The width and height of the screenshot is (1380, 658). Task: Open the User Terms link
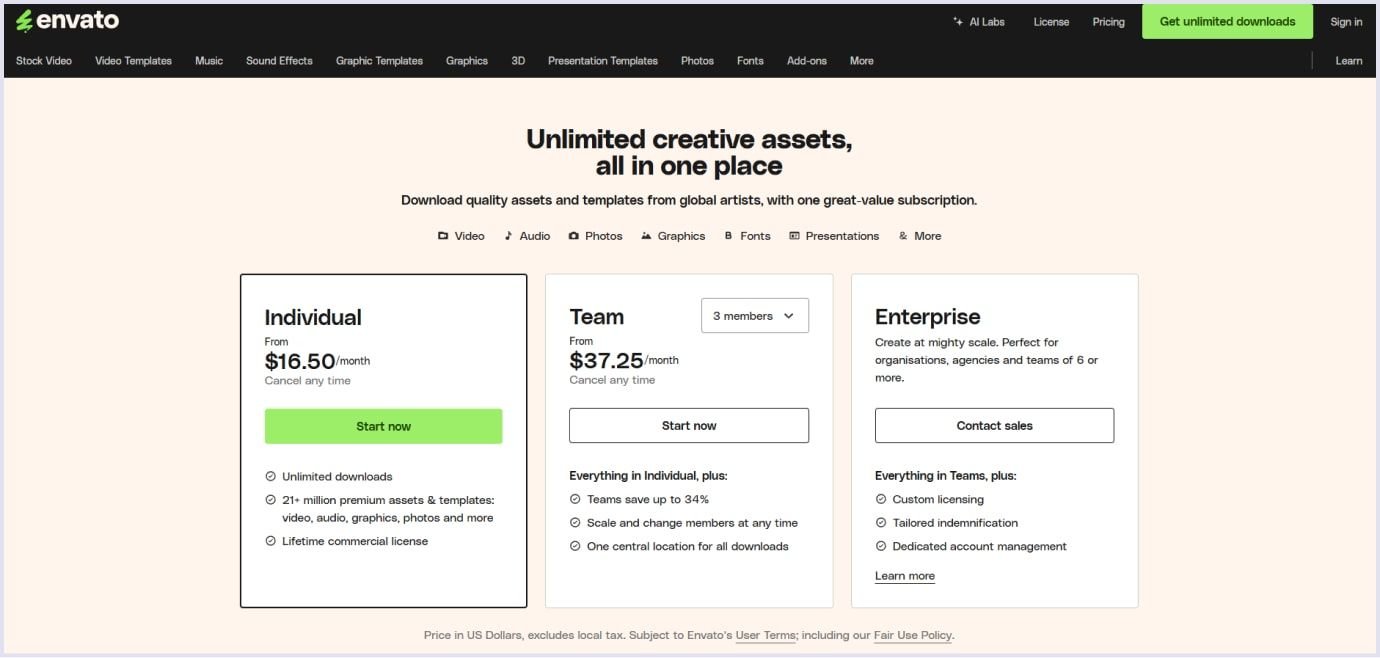tap(766, 635)
